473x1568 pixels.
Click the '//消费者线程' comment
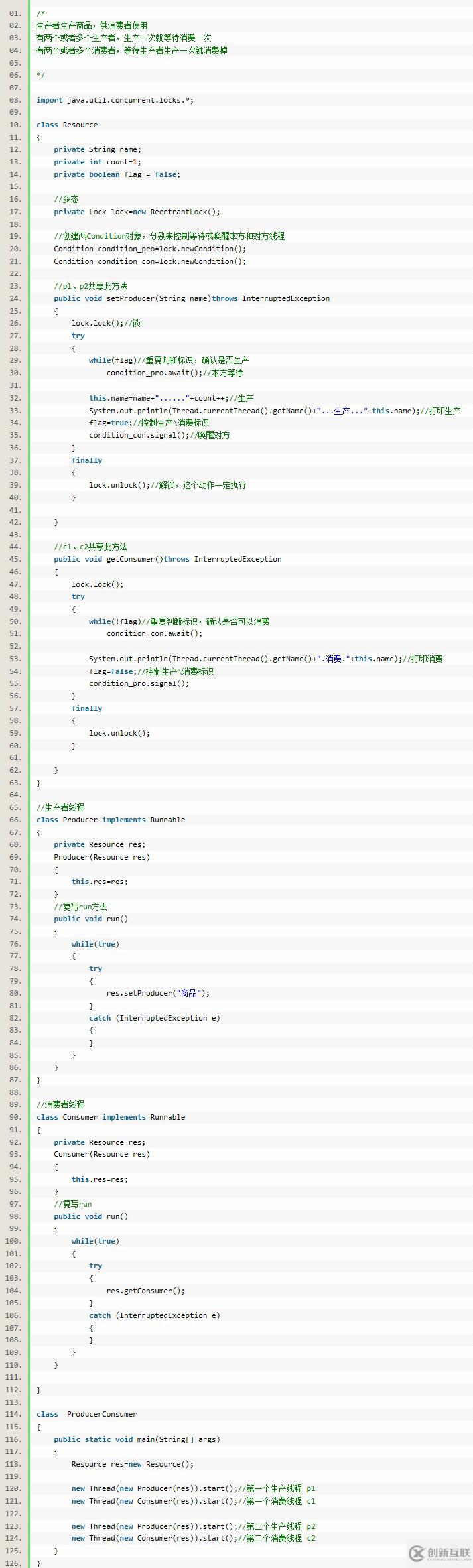(60, 1104)
